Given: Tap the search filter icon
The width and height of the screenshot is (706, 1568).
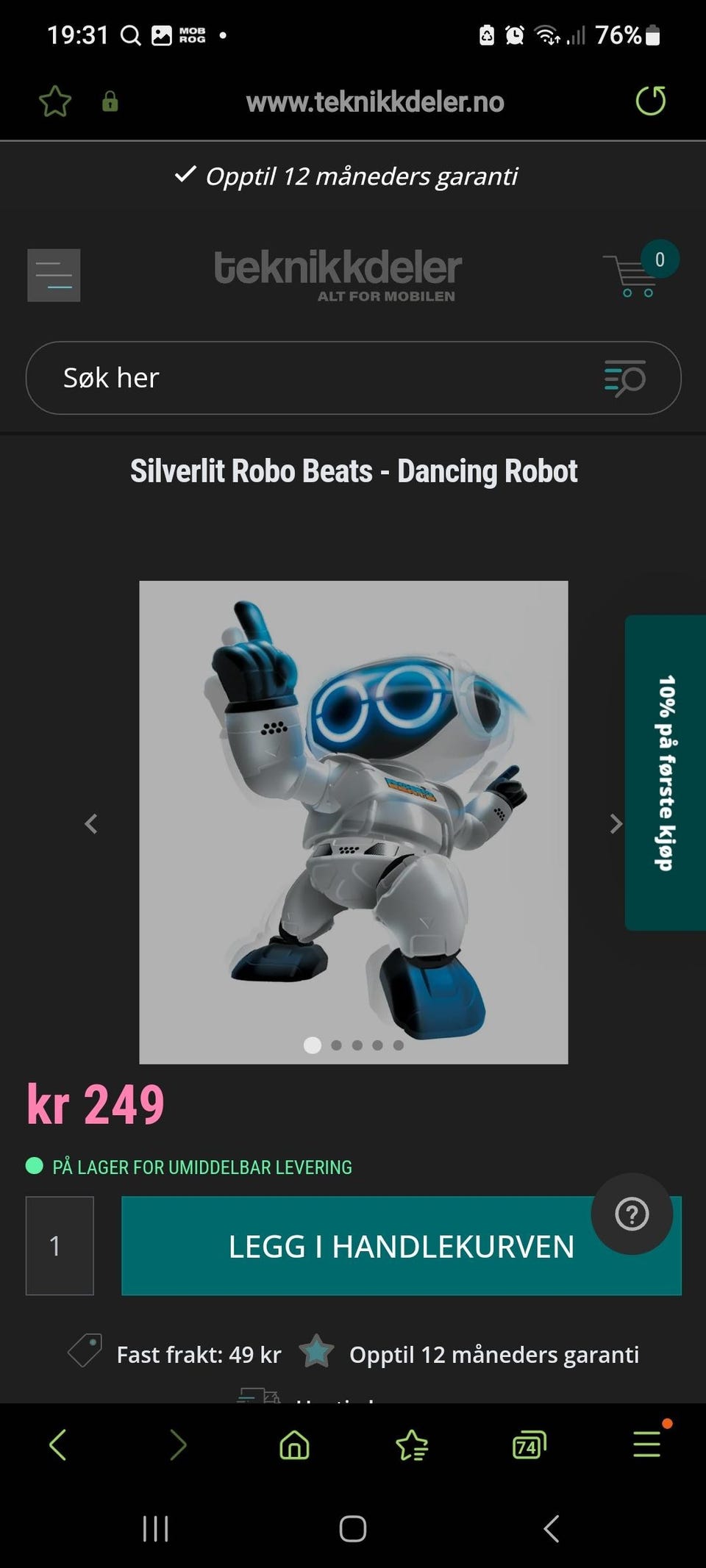Looking at the screenshot, I should coord(624,378).
